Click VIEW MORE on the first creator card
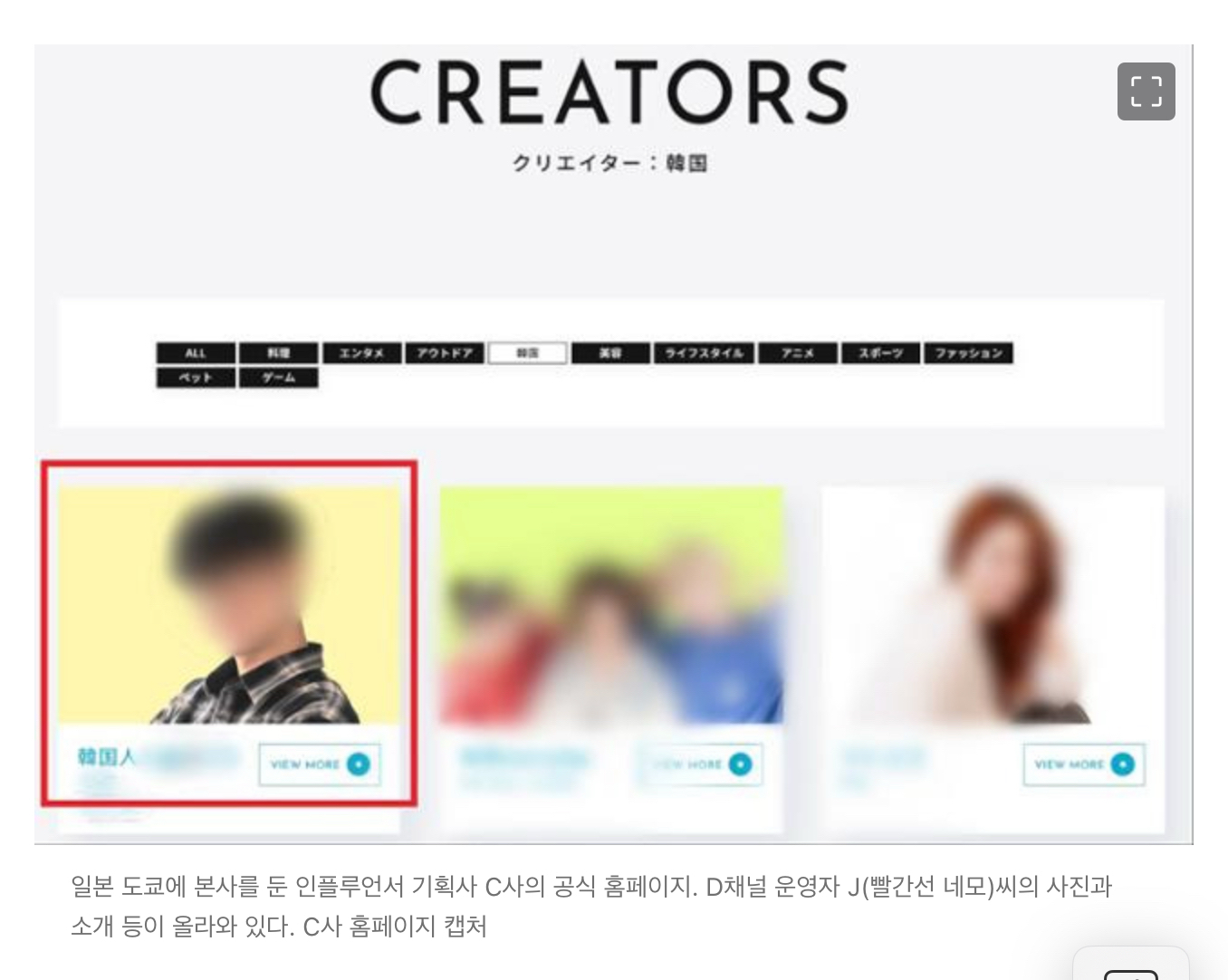 pyautogui.click(x=320, y=764)
